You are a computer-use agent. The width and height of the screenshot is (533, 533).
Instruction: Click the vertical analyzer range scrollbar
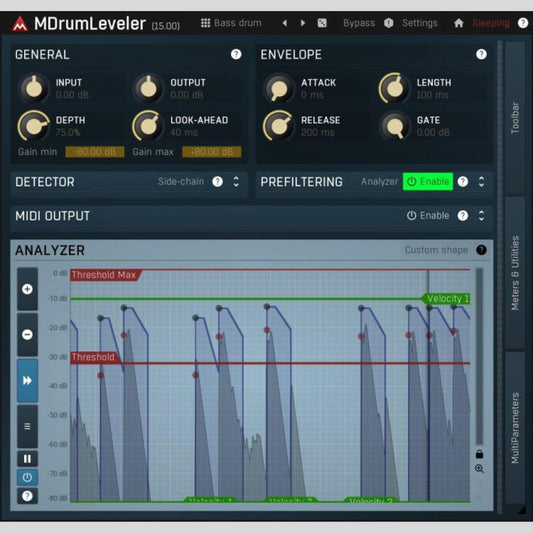pos(479,356)
